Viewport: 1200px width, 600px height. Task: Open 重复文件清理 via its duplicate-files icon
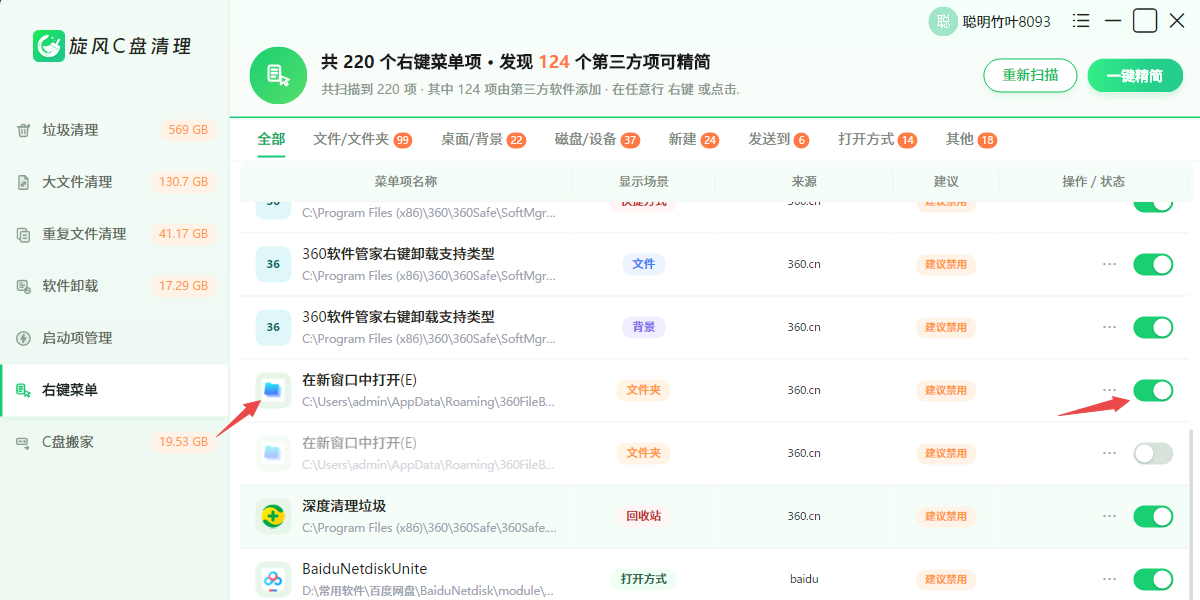point(23,234)
